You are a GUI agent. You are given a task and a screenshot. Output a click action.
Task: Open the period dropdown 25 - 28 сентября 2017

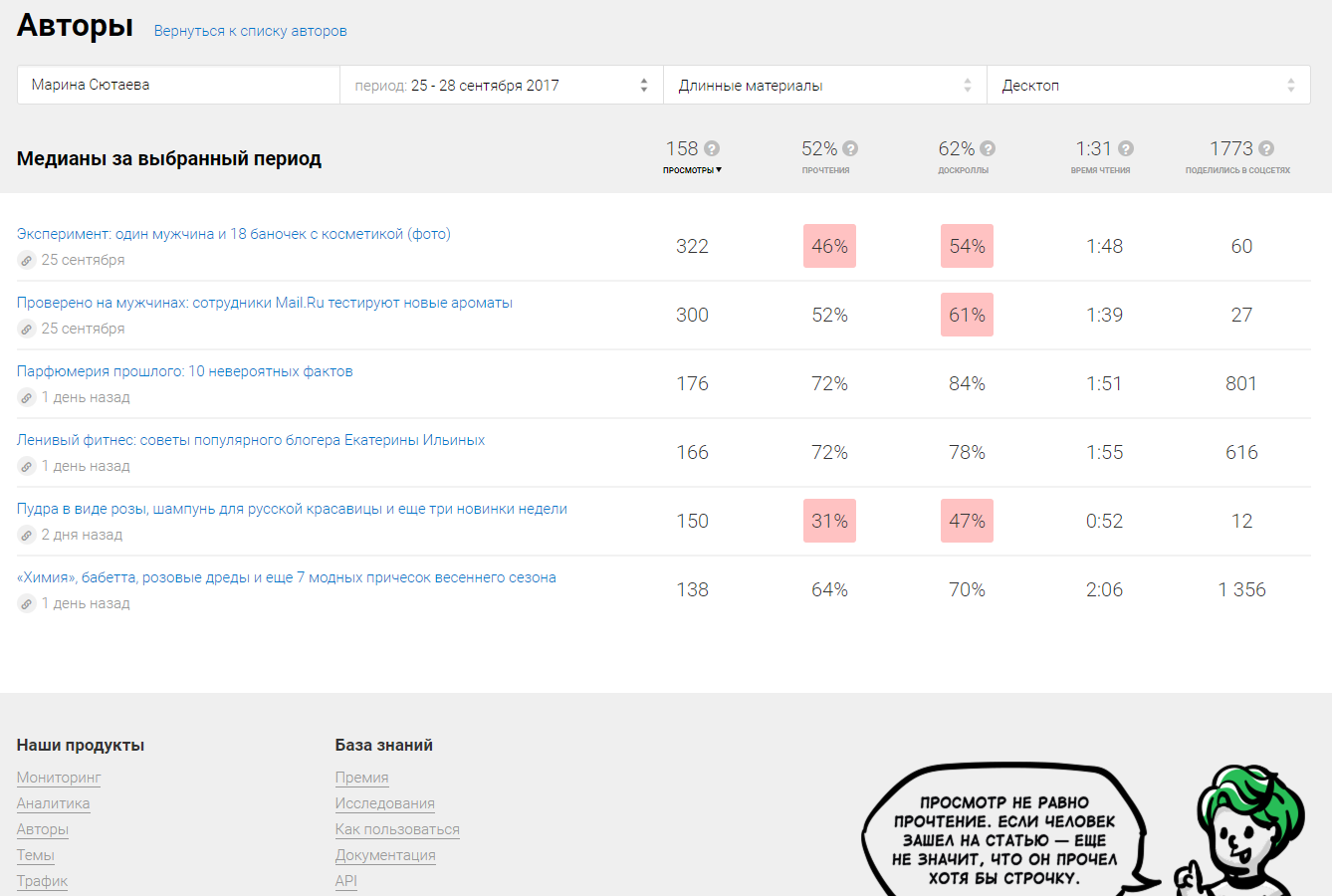point(502,85)
